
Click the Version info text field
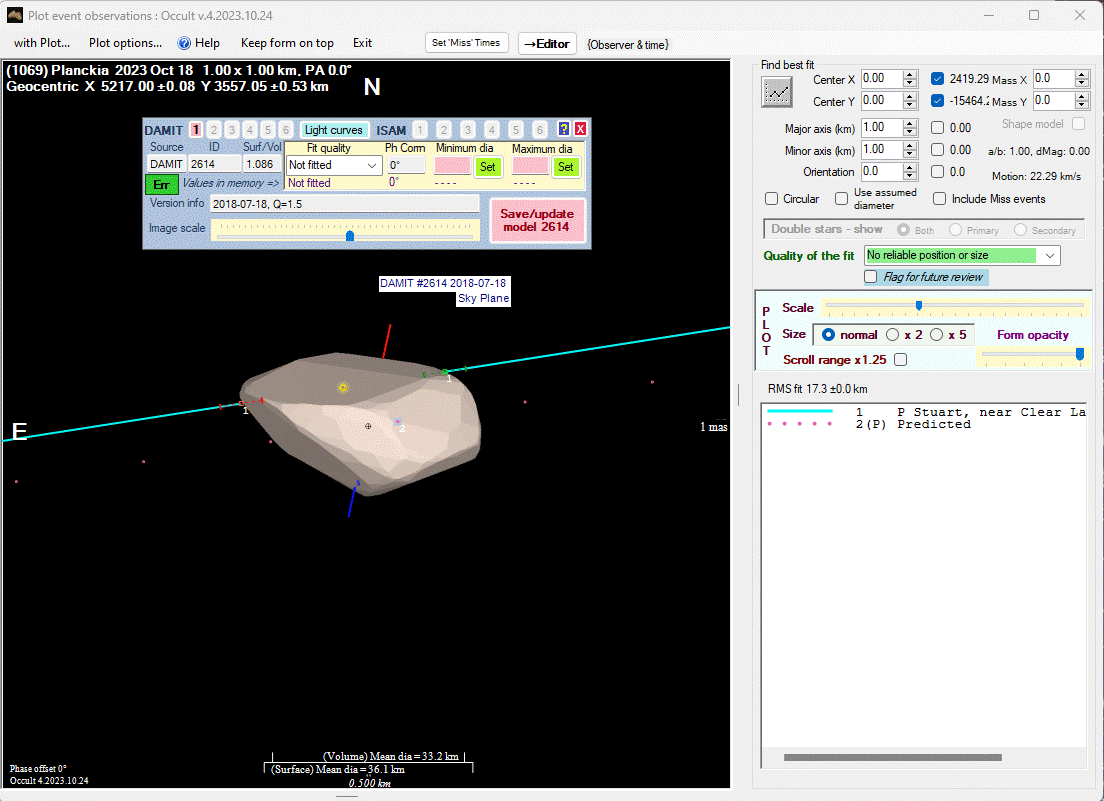pyautogui.click(x=344, y=204)
